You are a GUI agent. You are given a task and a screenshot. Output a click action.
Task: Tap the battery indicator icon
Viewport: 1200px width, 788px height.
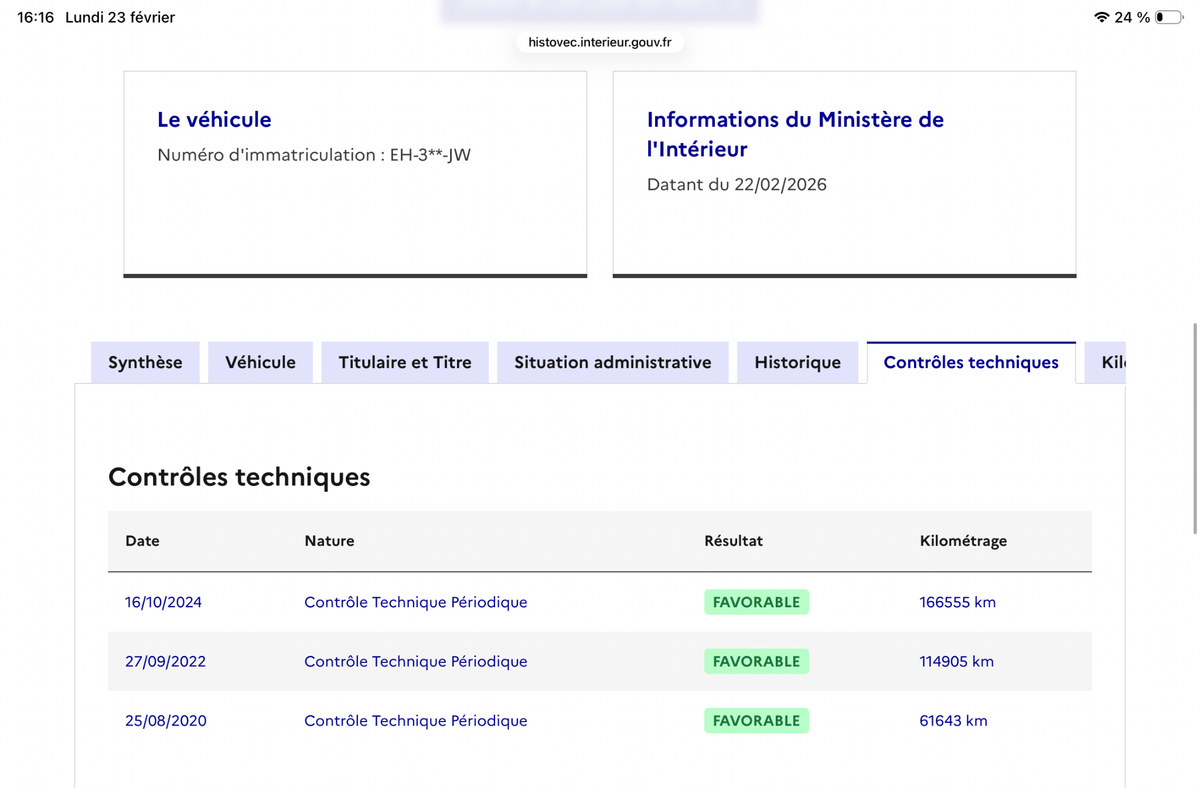1169,17
